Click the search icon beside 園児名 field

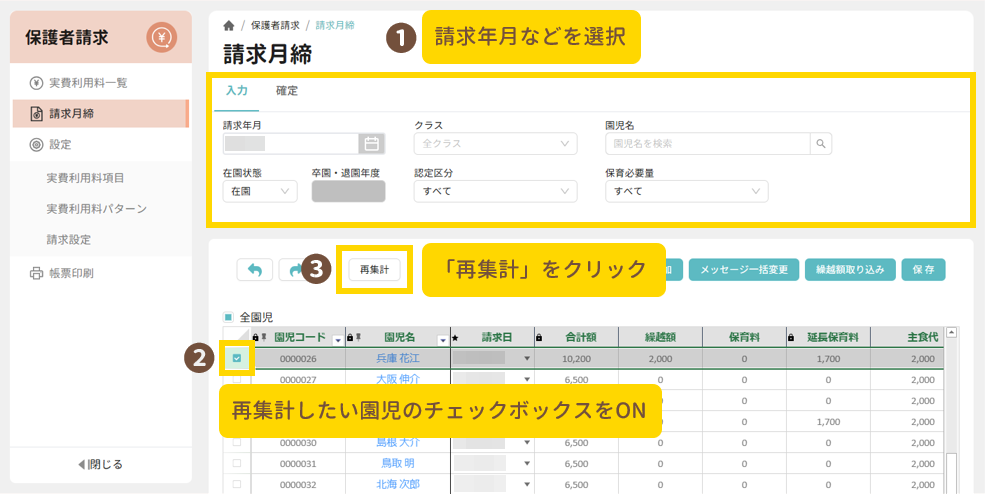820,143
